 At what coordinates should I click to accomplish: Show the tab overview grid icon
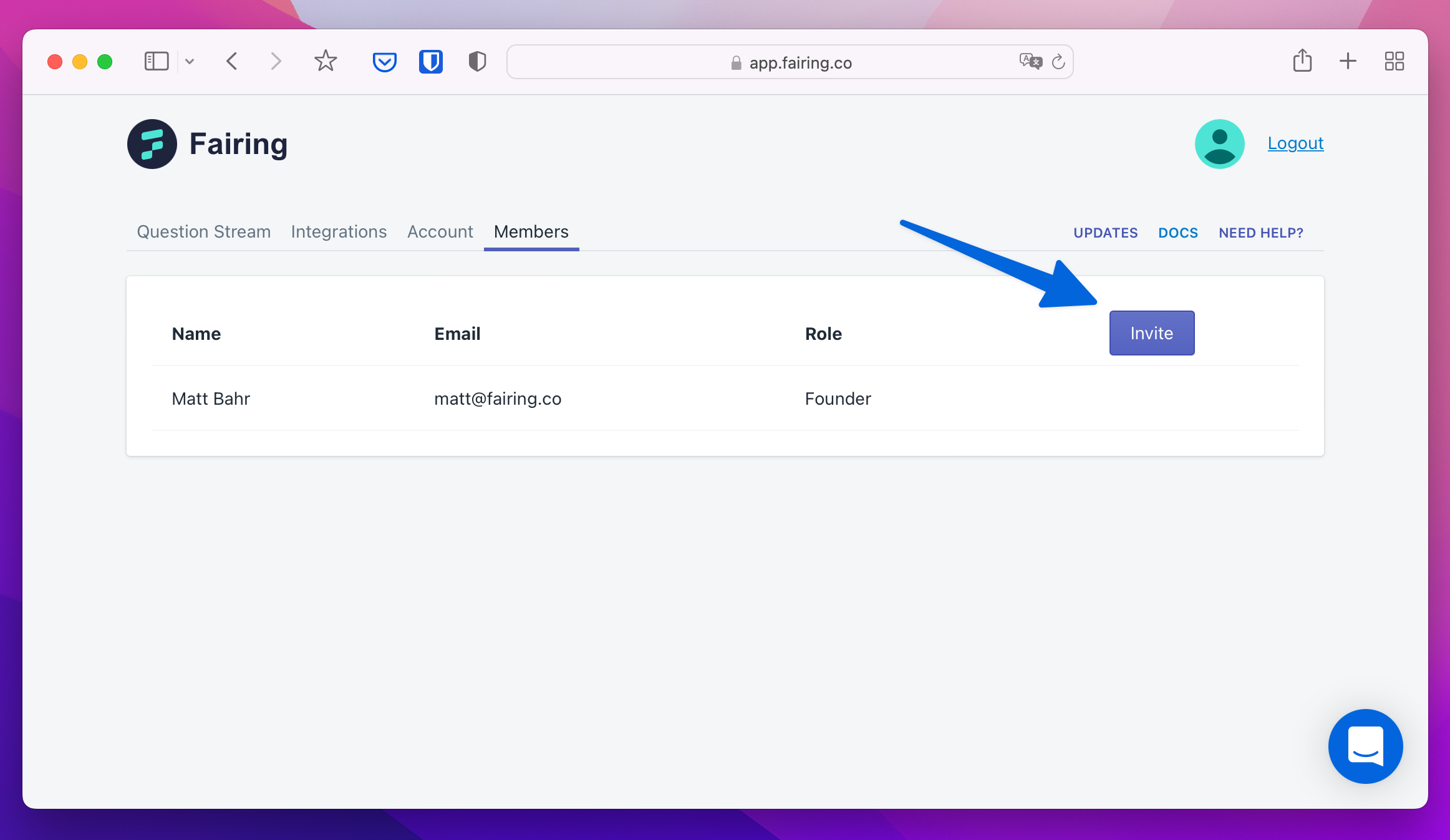(1394, 61)
